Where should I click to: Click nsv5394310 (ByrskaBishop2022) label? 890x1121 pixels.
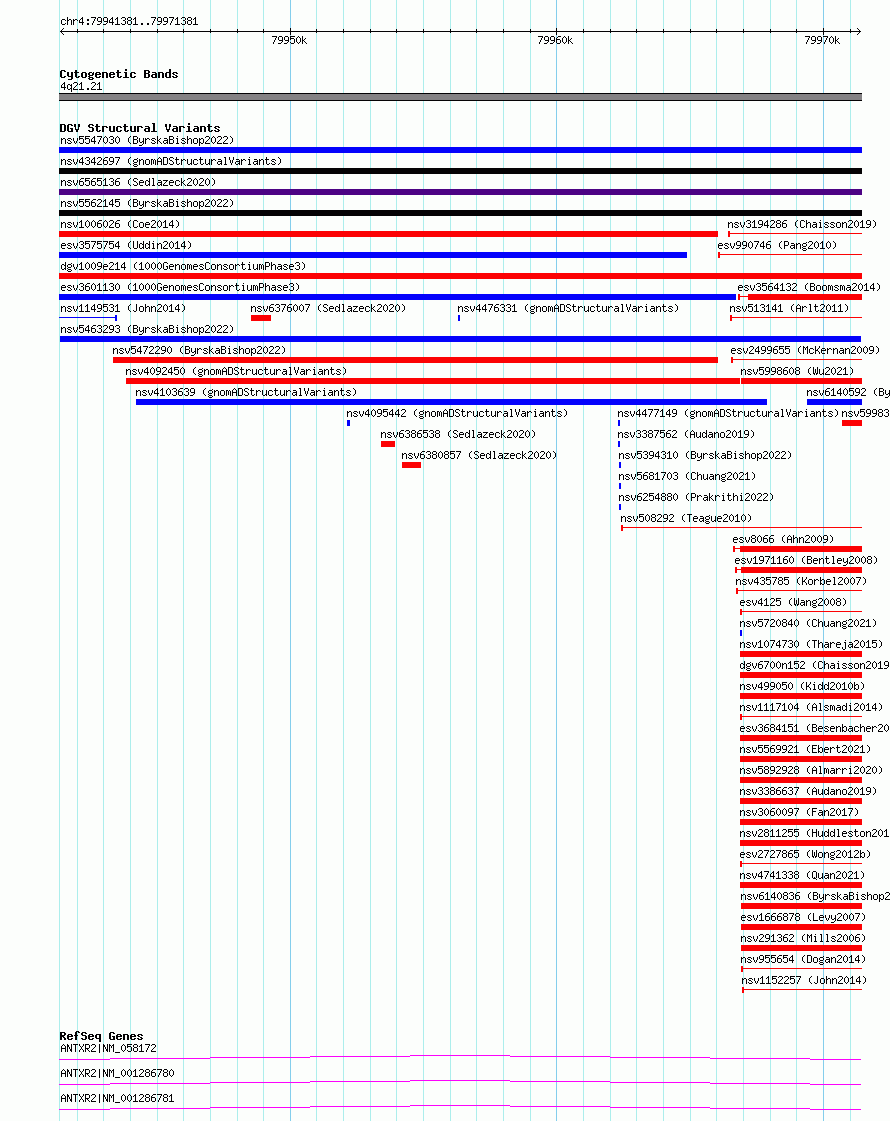pyautogui.click(x=706, y=455)
